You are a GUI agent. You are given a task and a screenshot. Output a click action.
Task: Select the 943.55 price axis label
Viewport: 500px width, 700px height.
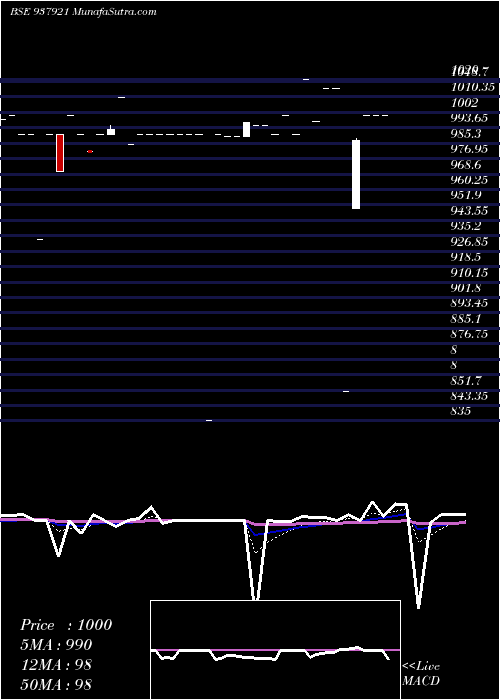[x=469, y=211]
